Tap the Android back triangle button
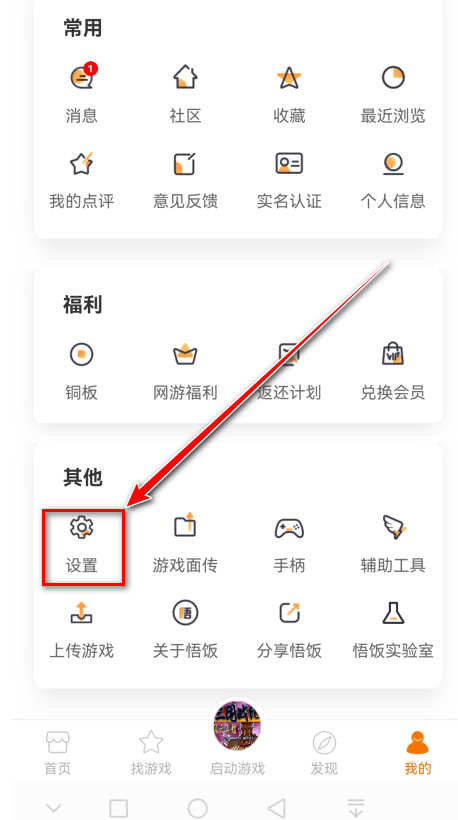The image size is (458, 820). click(x=277, y=808)
